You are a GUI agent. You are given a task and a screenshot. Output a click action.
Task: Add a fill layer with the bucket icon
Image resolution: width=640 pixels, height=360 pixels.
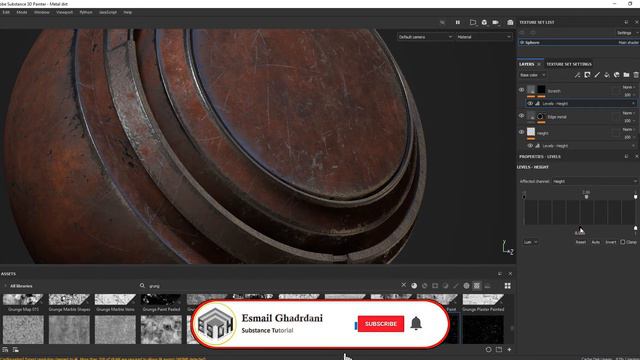point(607,75)
